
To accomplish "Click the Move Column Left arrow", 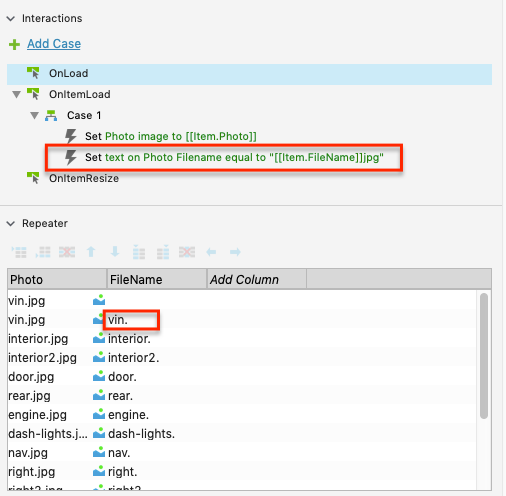I will click(x=211, y=252).
